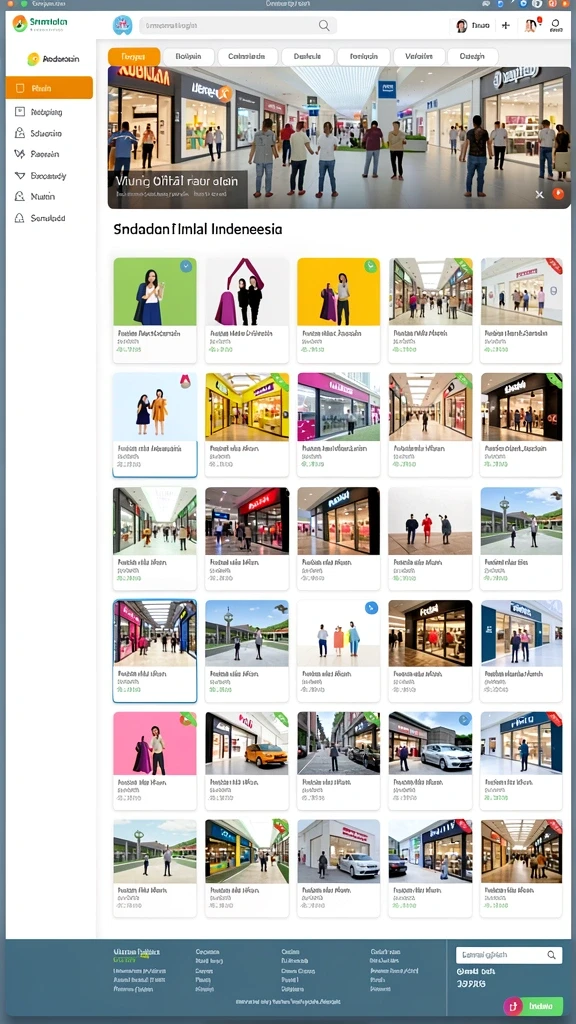This screenshot has height=1024, width=576.
Task: Switch to the last category tab
Action: click(473, 56)
